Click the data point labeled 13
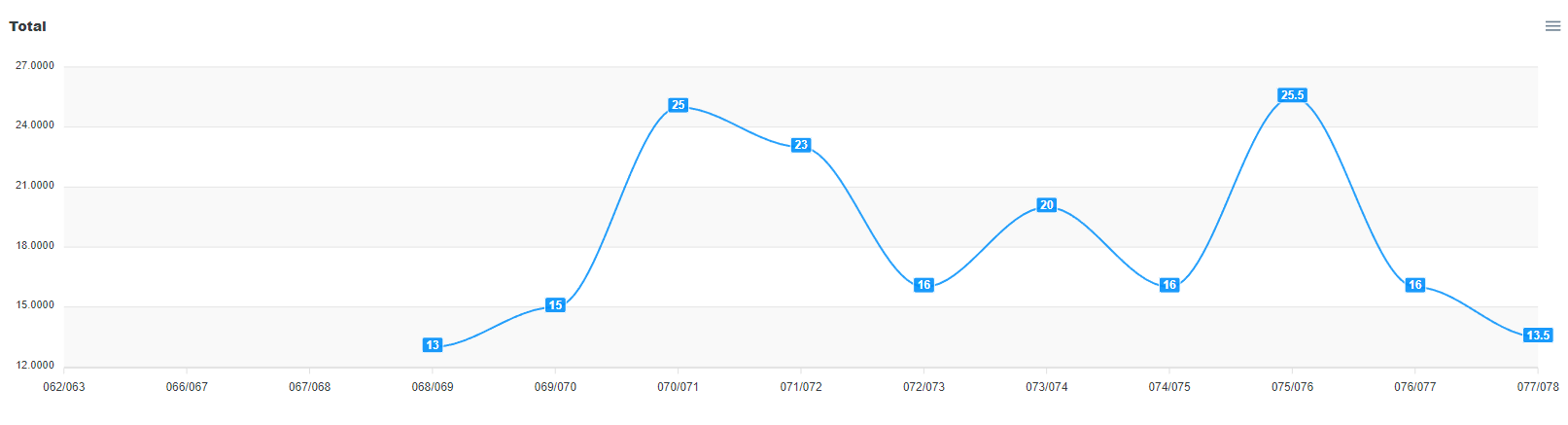This screenshot has width=1568, height=425. point(433,345)
